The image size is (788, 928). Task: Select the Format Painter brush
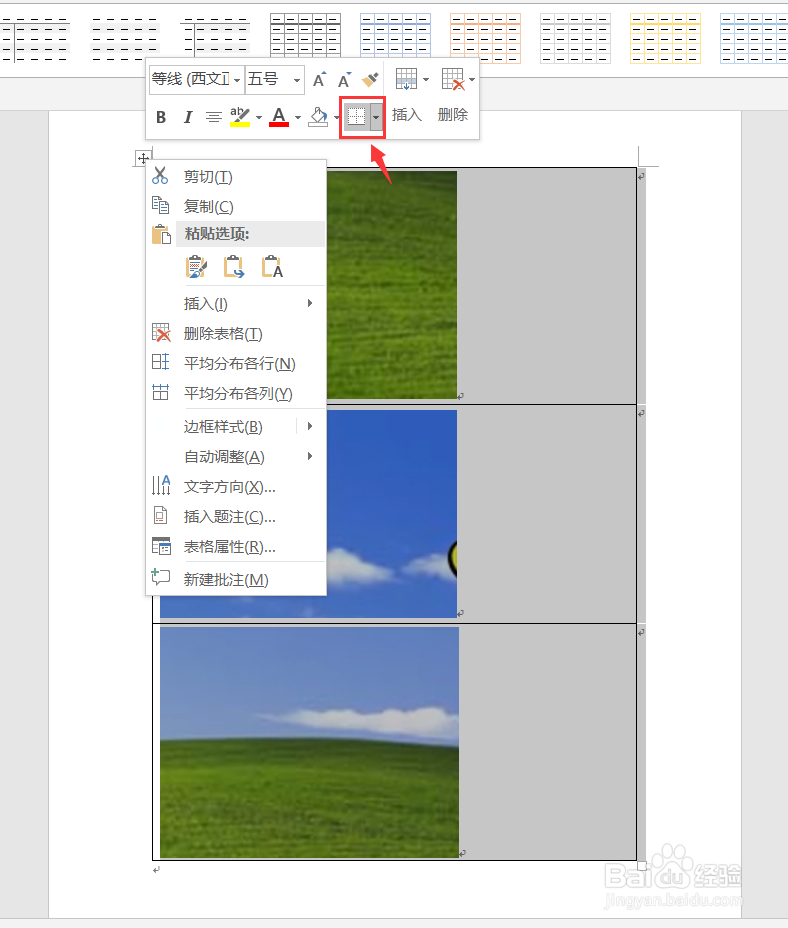point(370,79)
